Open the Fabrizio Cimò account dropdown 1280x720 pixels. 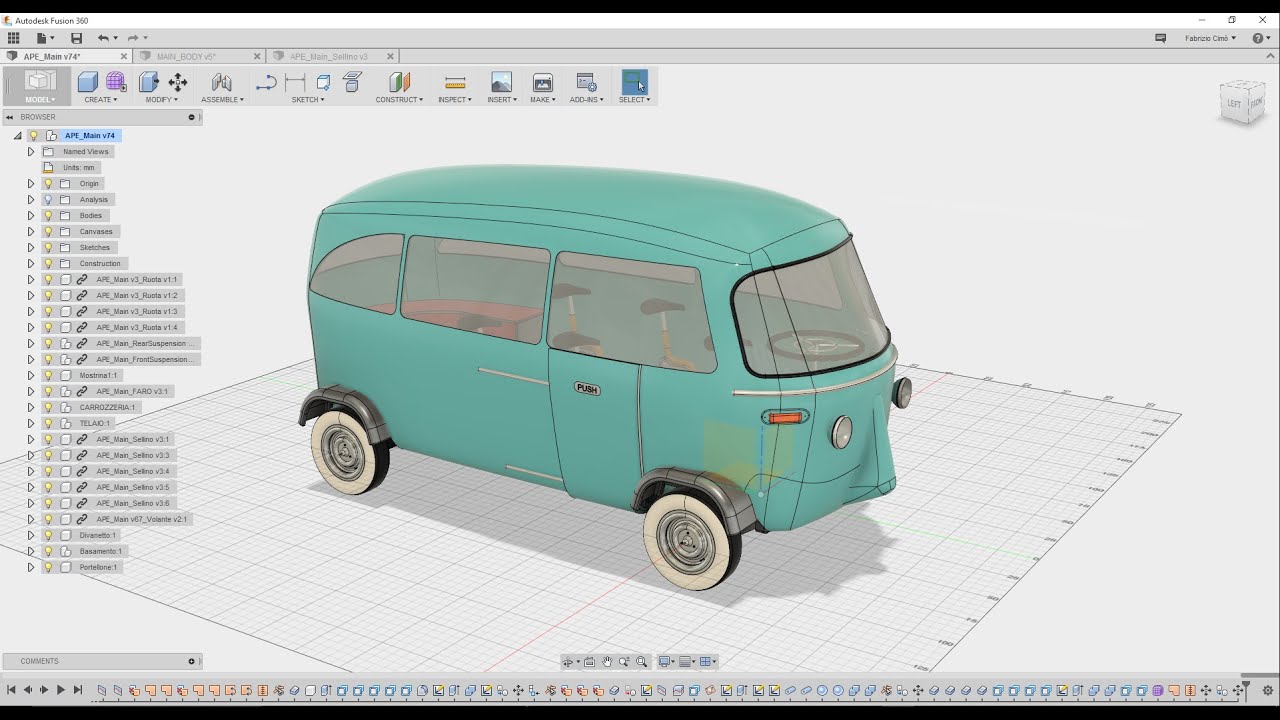[1210, 38]
